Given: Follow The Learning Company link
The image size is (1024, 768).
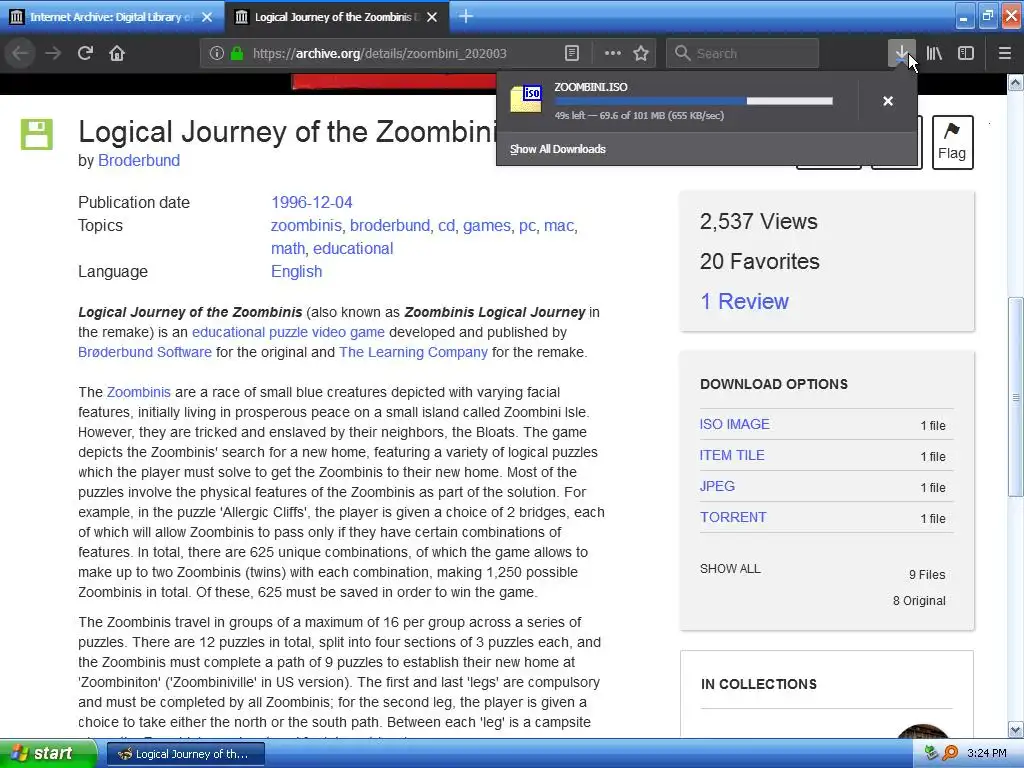Looking at the screenshot, I should [413, 353].
